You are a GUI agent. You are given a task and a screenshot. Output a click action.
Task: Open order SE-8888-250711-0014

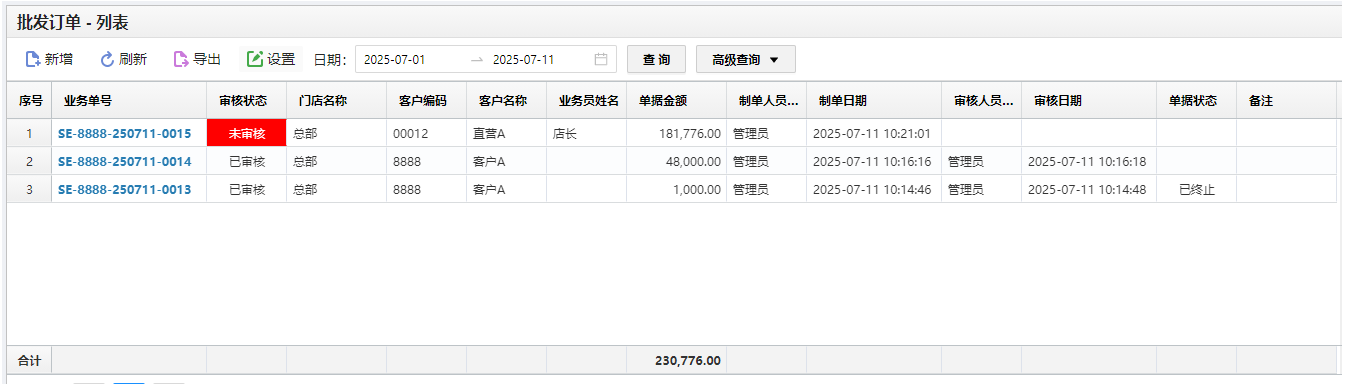(124, 161)
